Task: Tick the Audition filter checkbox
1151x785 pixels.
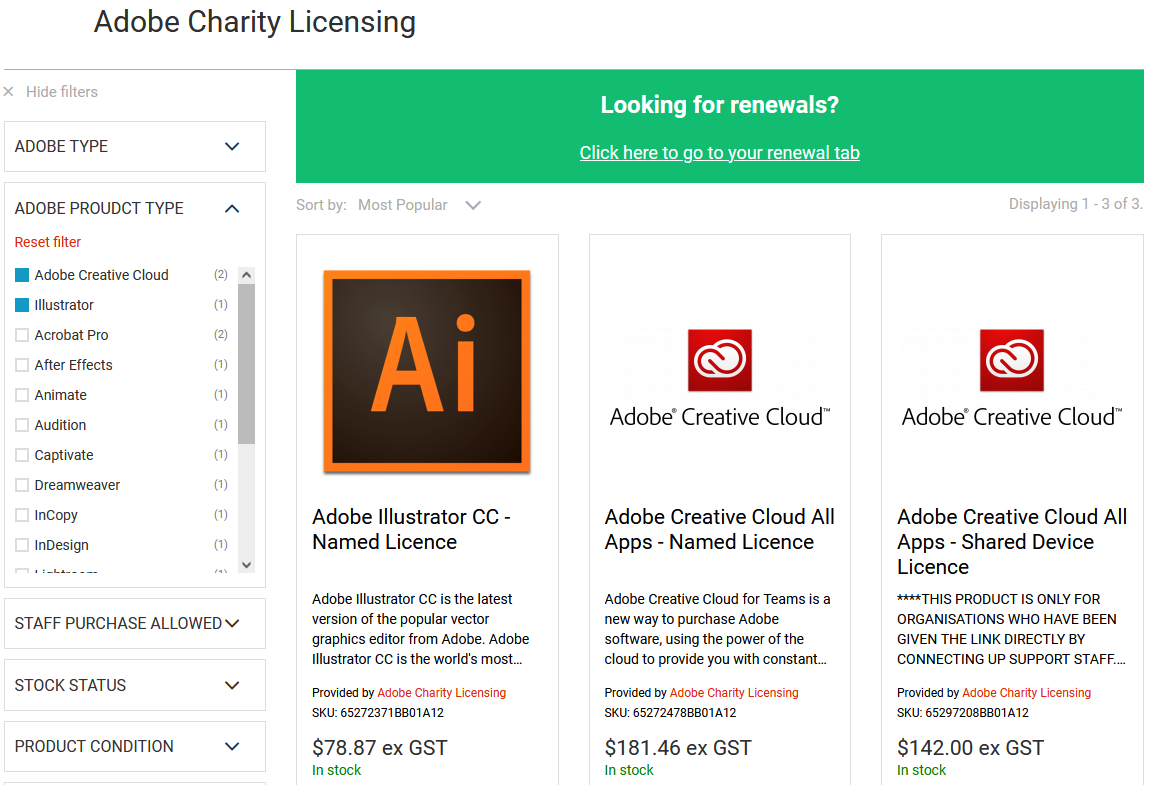Action: click(x=22, y=425)
